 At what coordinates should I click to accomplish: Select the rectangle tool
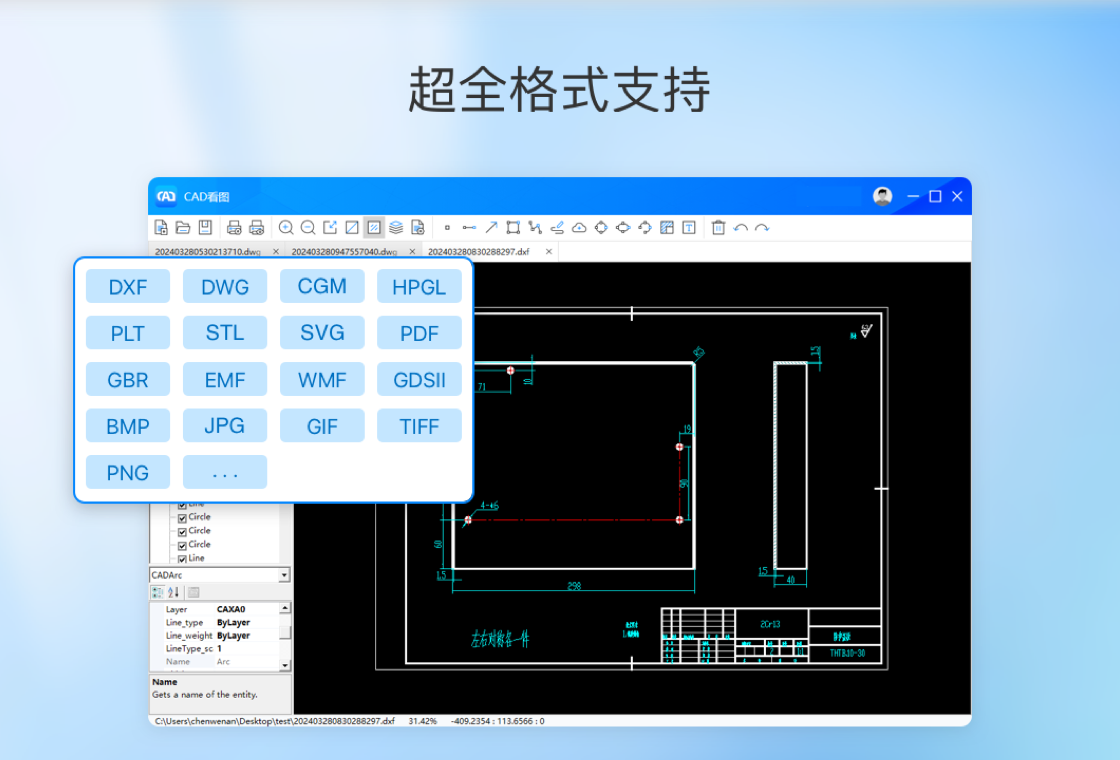click(x=513, y=228)
